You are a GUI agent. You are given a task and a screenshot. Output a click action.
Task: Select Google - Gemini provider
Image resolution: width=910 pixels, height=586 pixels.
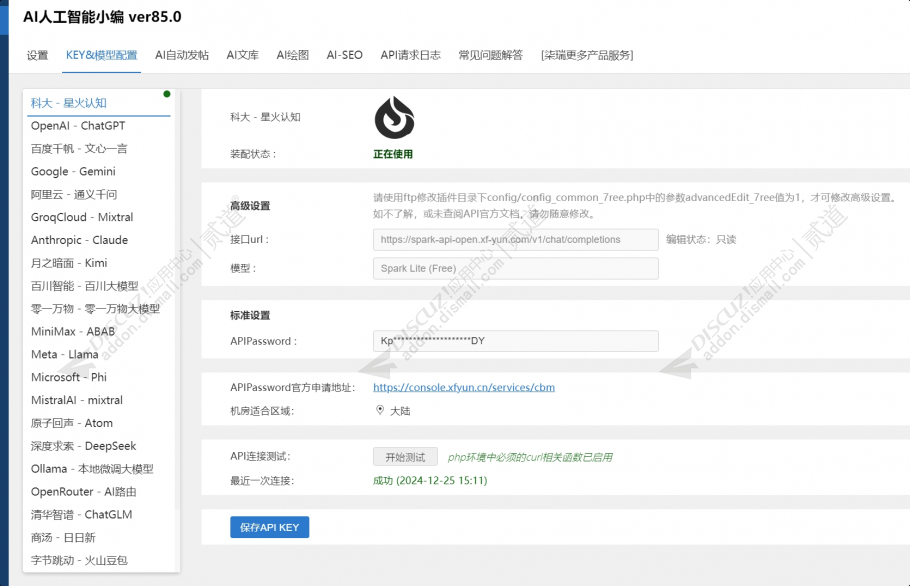tap(73, 172)
